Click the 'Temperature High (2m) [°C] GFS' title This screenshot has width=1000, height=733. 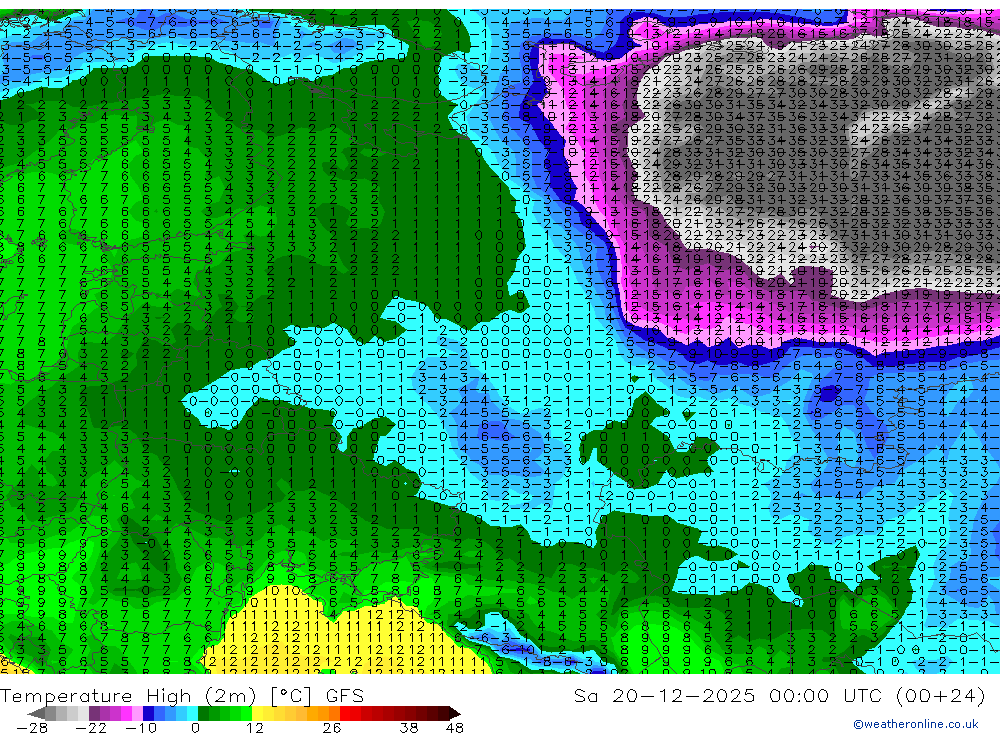coord(182,695)
